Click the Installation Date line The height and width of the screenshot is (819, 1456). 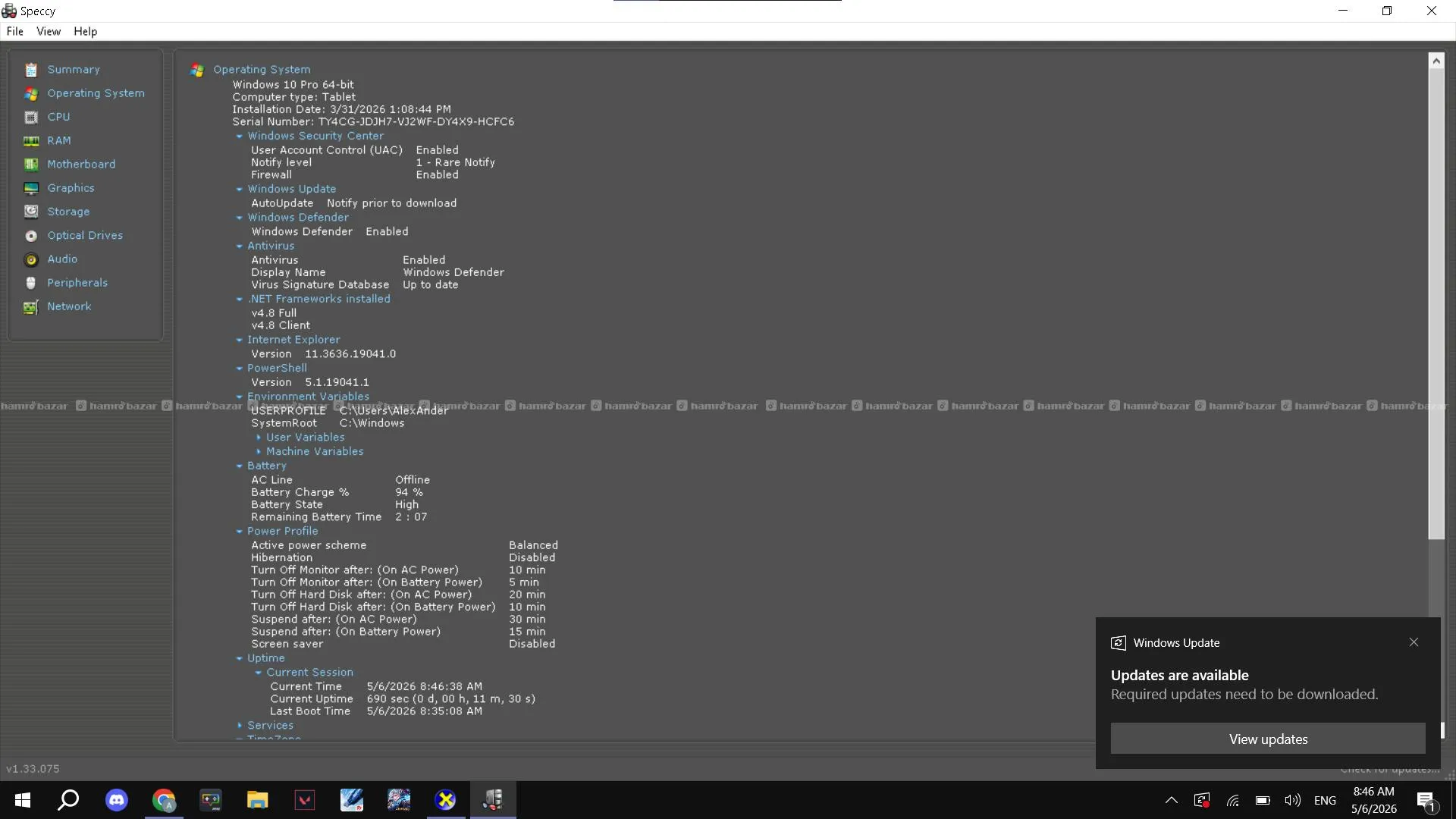coord(341,109)
